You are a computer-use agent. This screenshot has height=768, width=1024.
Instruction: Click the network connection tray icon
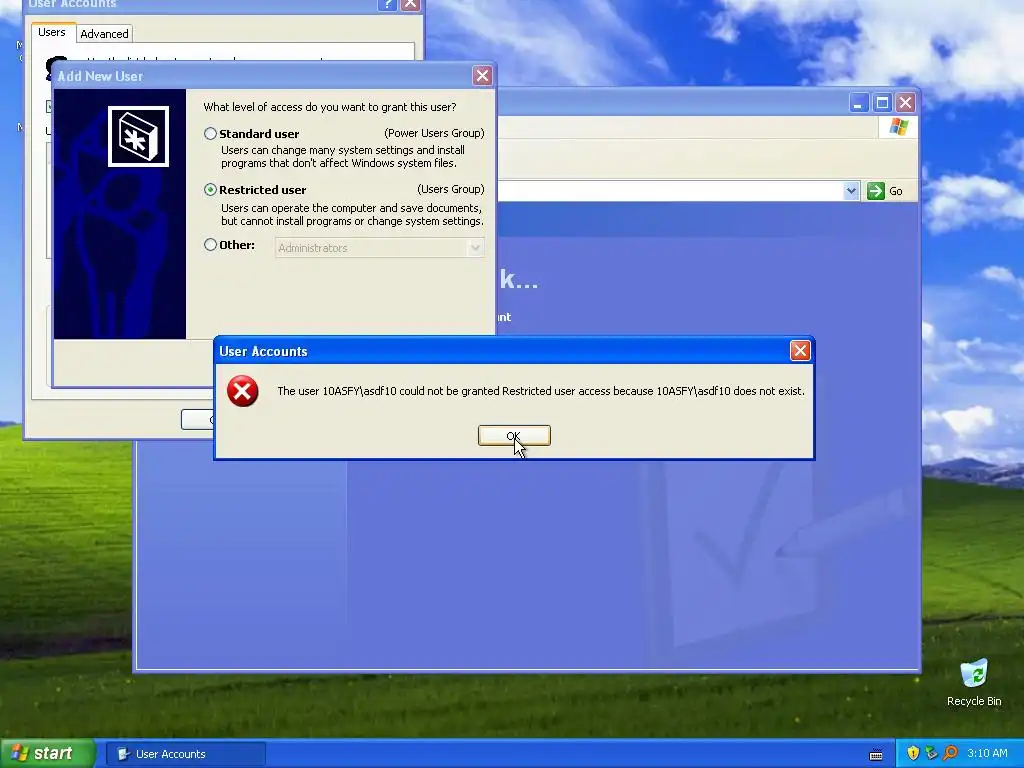[931, 753]
